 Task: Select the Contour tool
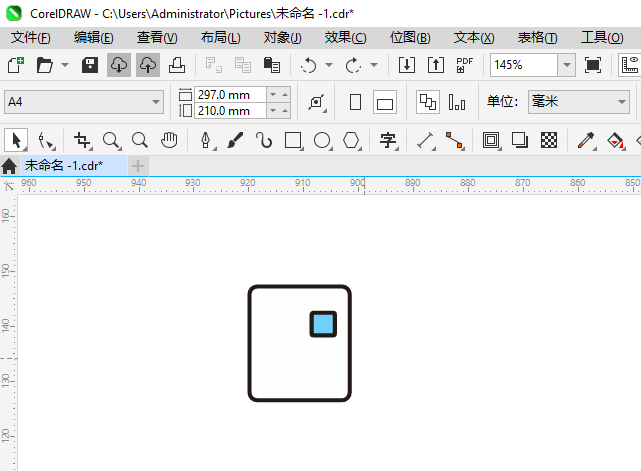pos(491,141)
